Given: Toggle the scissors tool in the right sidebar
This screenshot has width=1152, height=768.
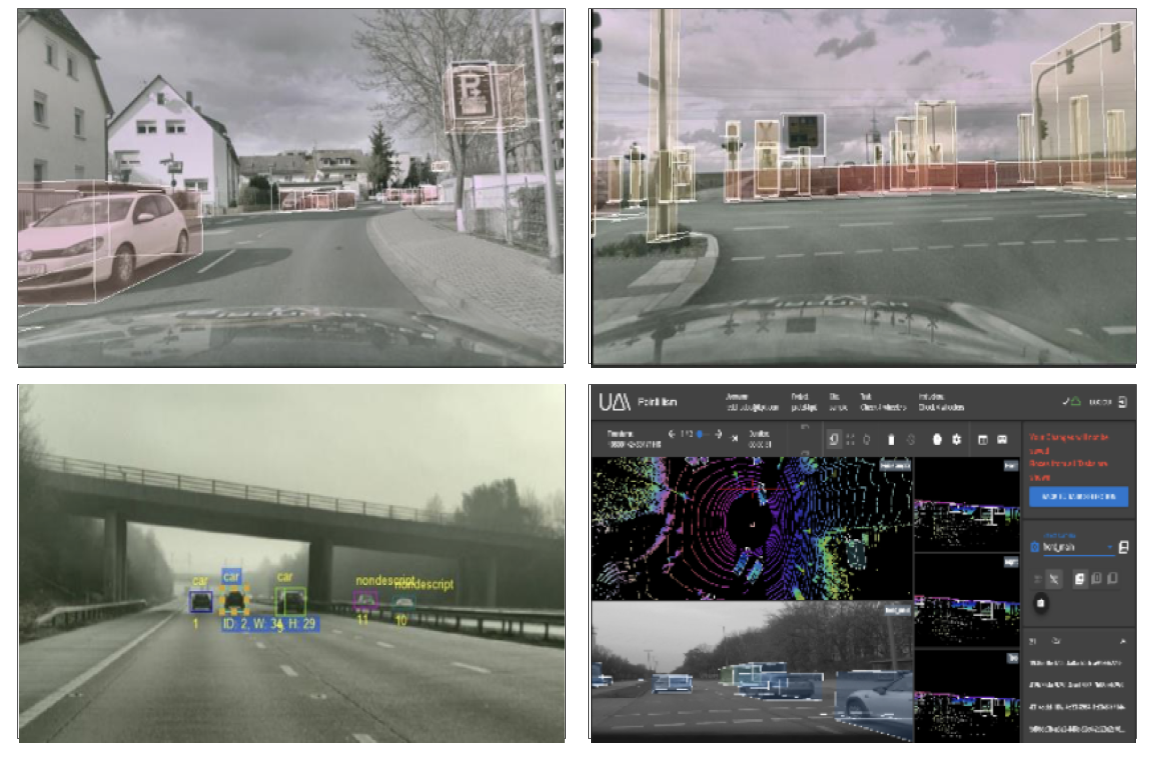Looking at the screenshot, I should [1054, 580].
